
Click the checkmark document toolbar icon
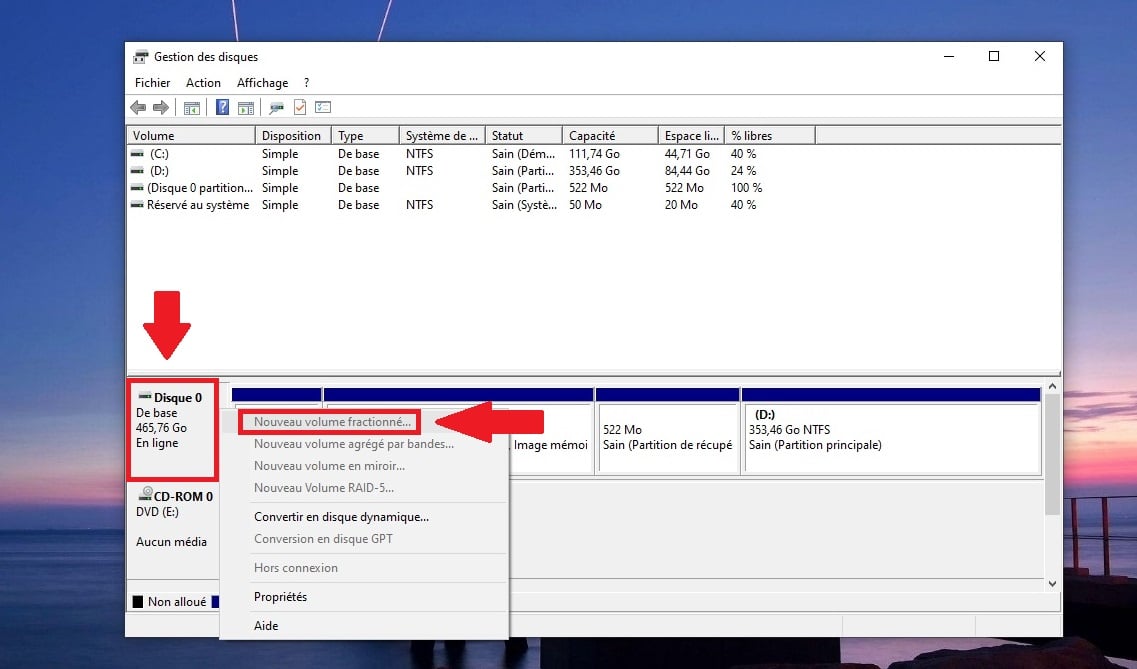tap(300, 107)
